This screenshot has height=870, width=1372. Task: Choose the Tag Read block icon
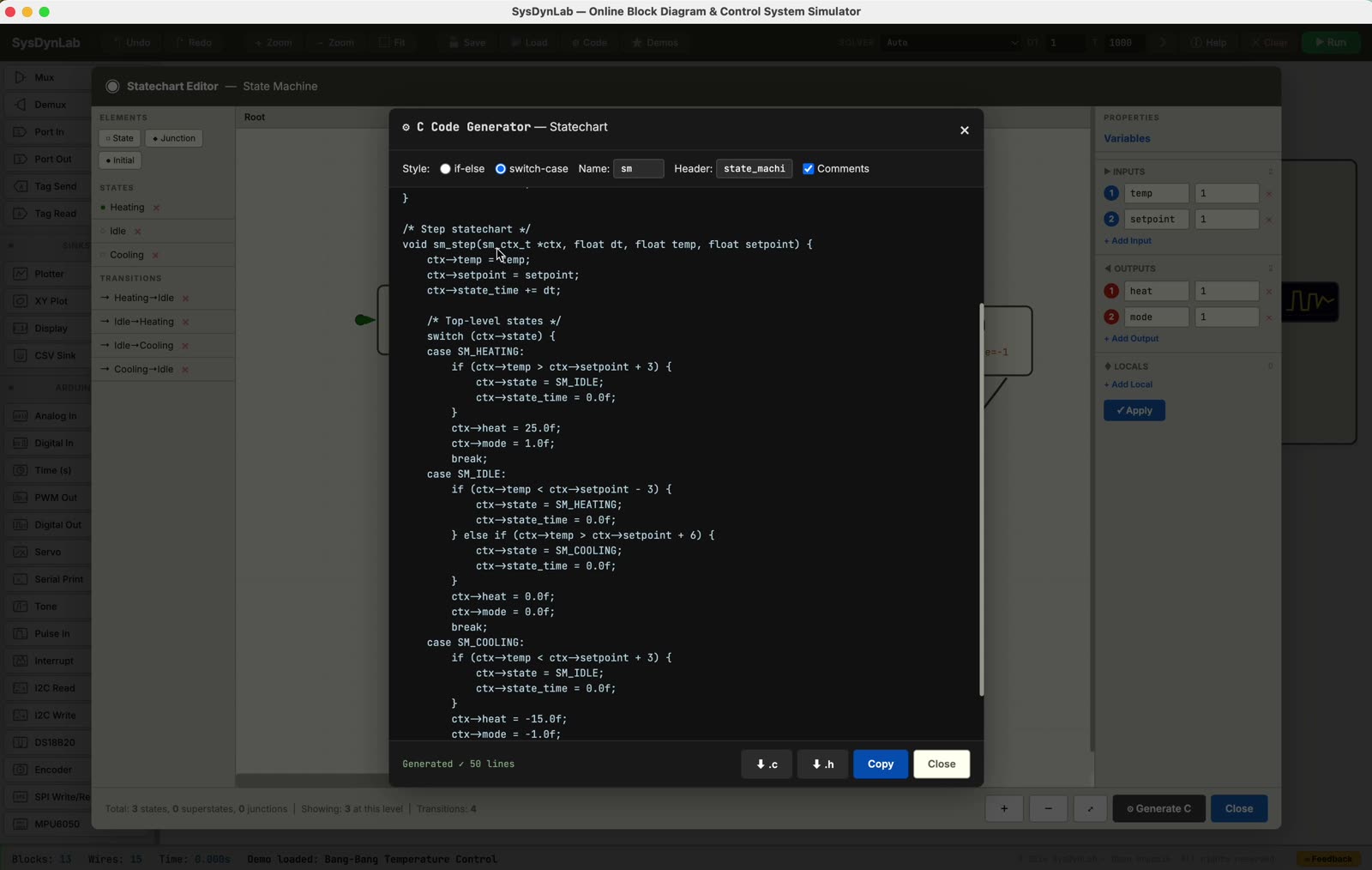coord(20,214)
